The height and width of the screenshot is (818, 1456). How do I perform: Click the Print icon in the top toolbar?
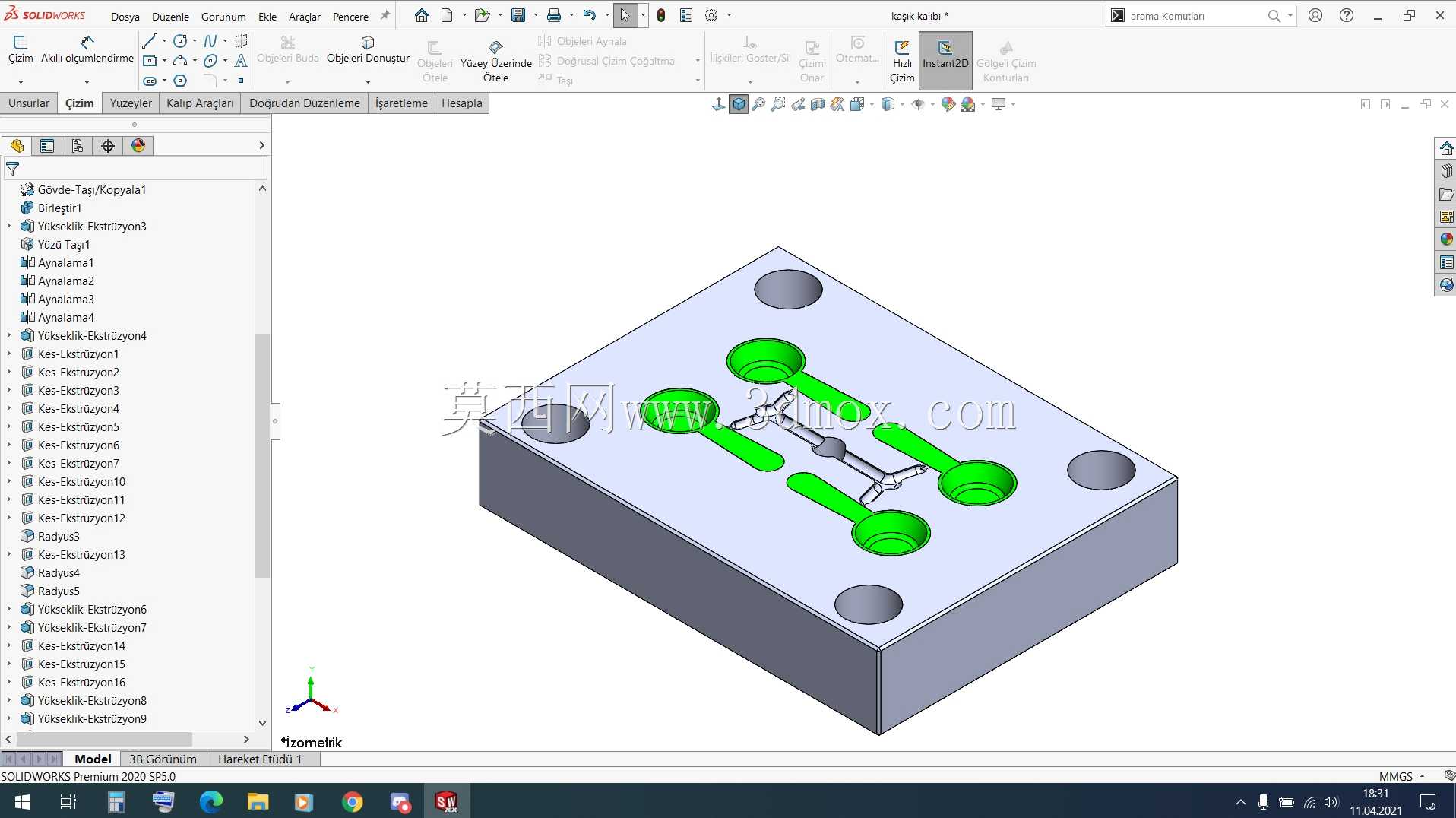554,15
